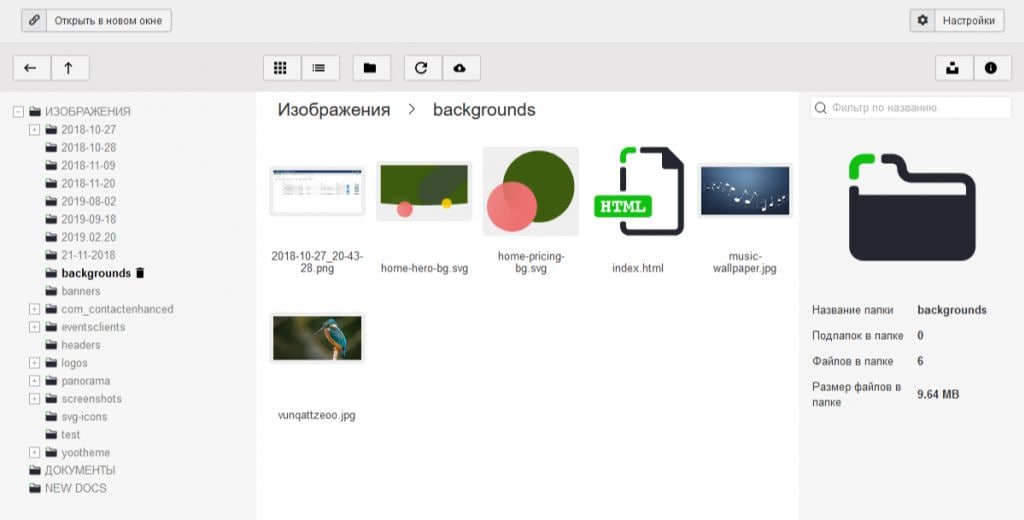Image resolution: width=1024 pixels, height=520 pixels.
Task: Create a new folder
Action: (372, 68)
